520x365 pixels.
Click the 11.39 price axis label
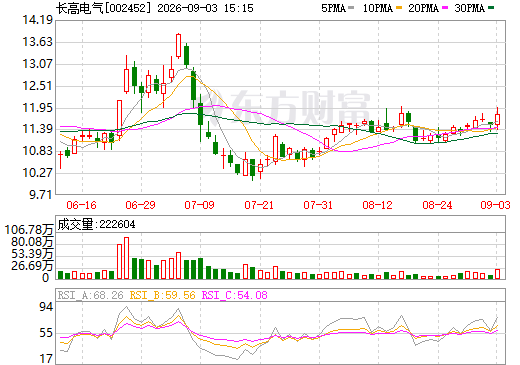pyautogui.click(x=38, y=129)
